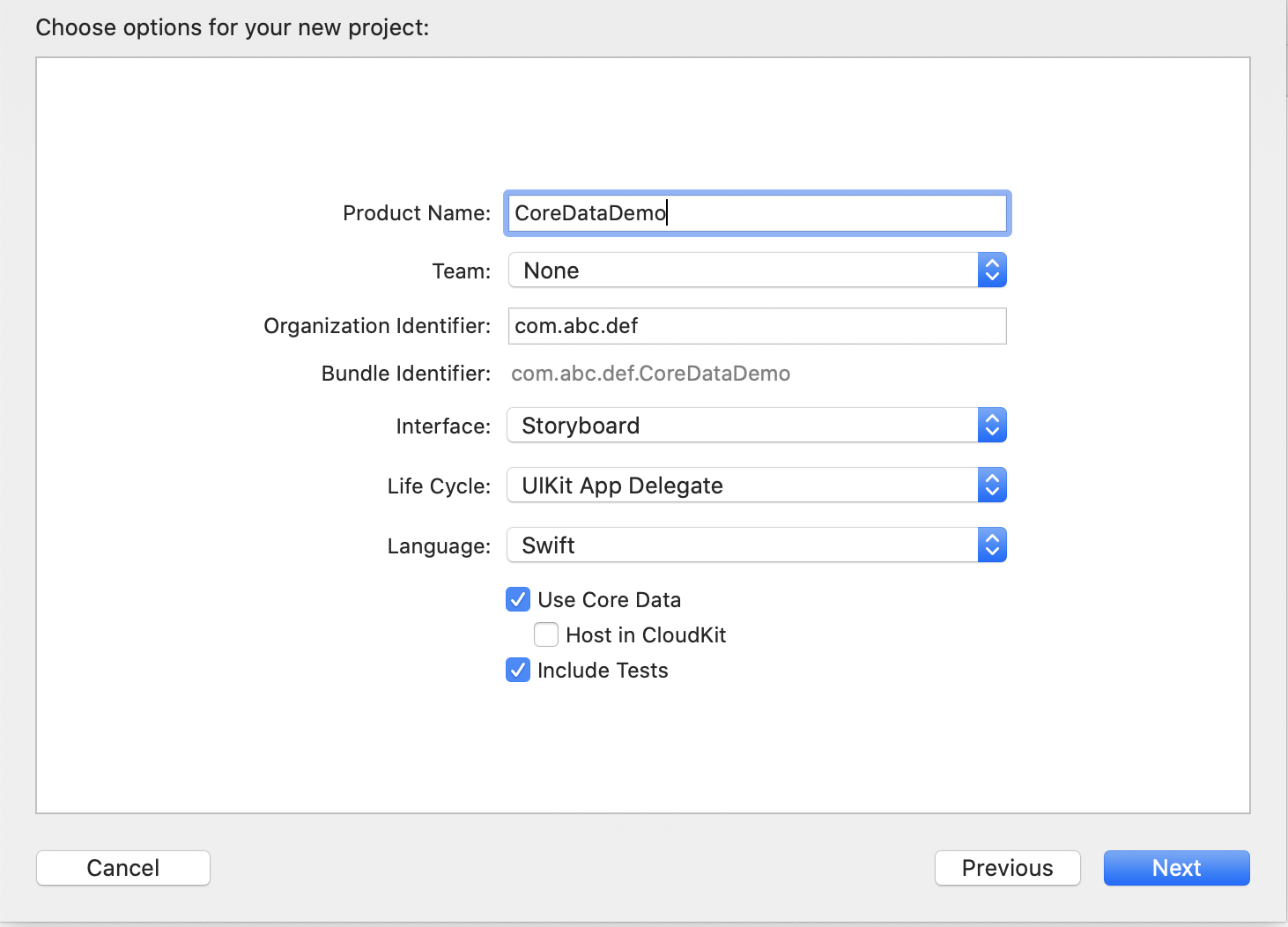Uncheck the Use Core Data checkbox
This screenshot has width=1288, height=927.
tap(518, 600)
